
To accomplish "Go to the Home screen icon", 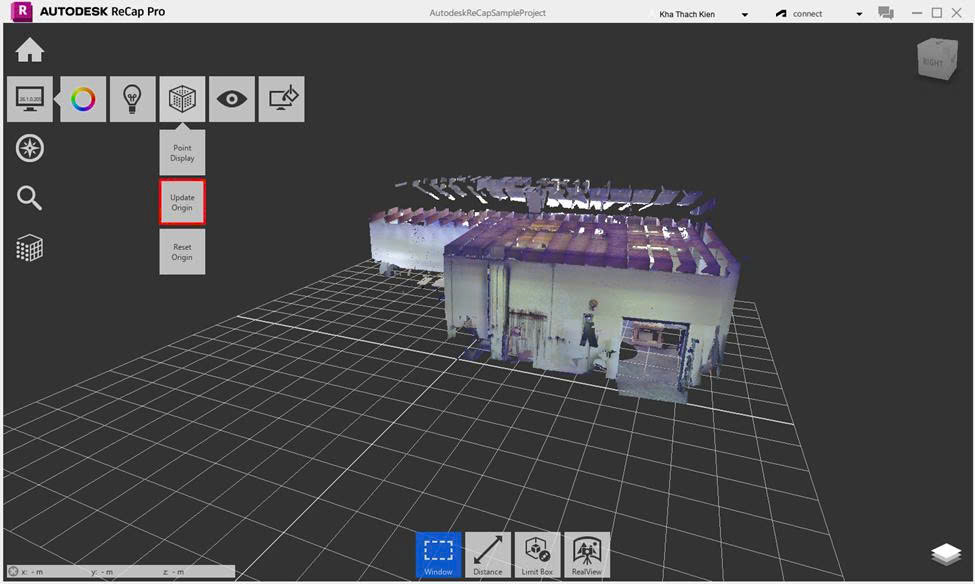I will (29, 50).
